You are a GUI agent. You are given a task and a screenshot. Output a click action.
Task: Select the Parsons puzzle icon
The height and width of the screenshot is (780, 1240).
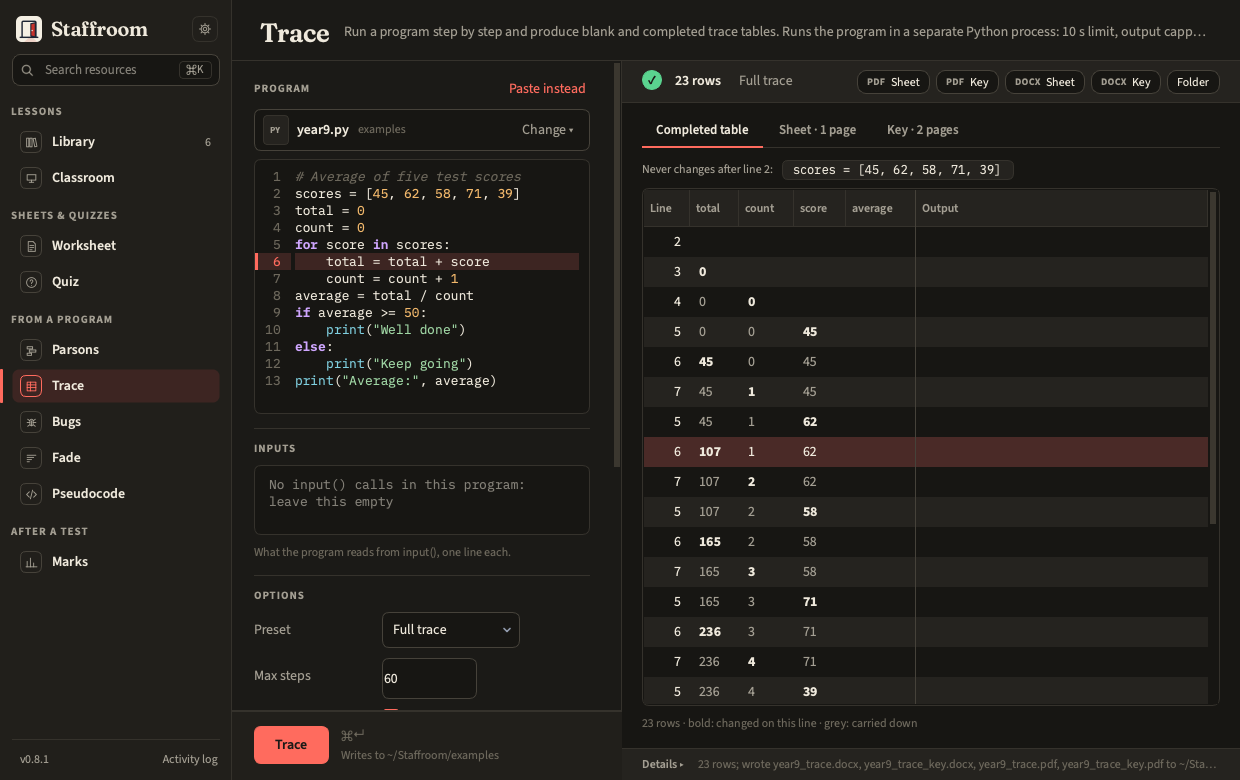coord(32,350)
